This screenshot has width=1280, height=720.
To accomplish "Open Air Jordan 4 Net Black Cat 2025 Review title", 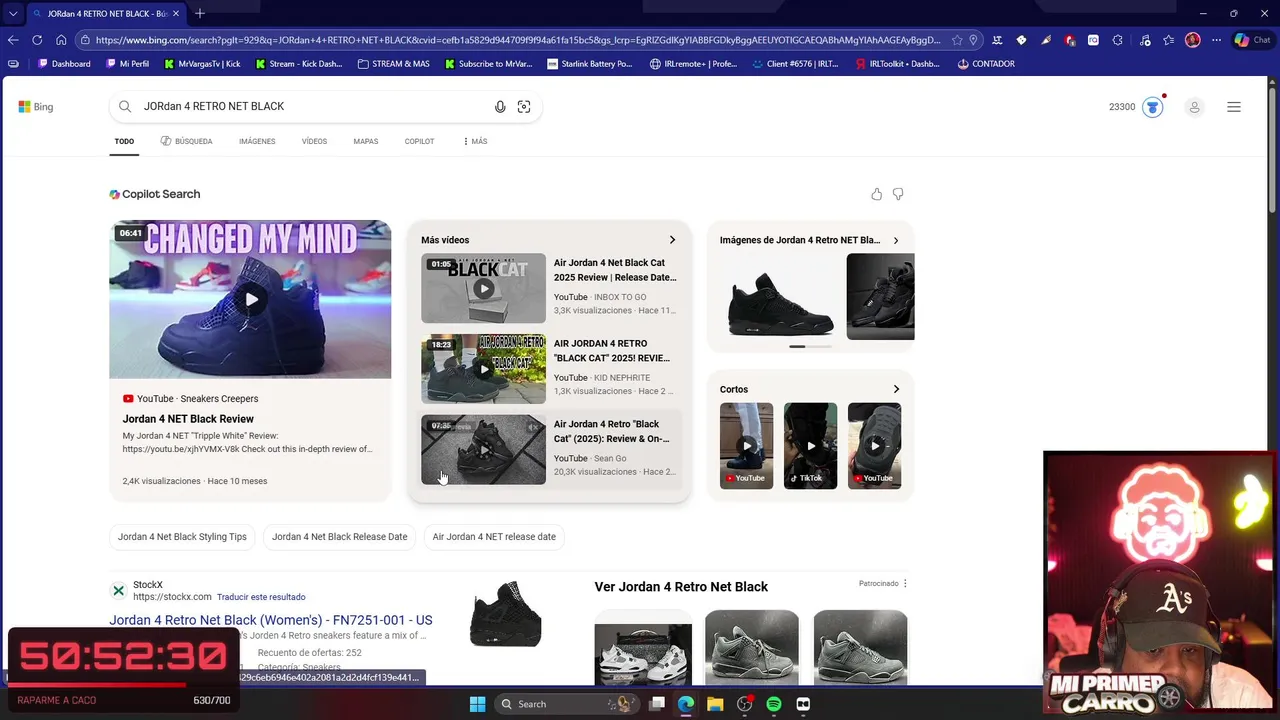I will tap(615, 270).
